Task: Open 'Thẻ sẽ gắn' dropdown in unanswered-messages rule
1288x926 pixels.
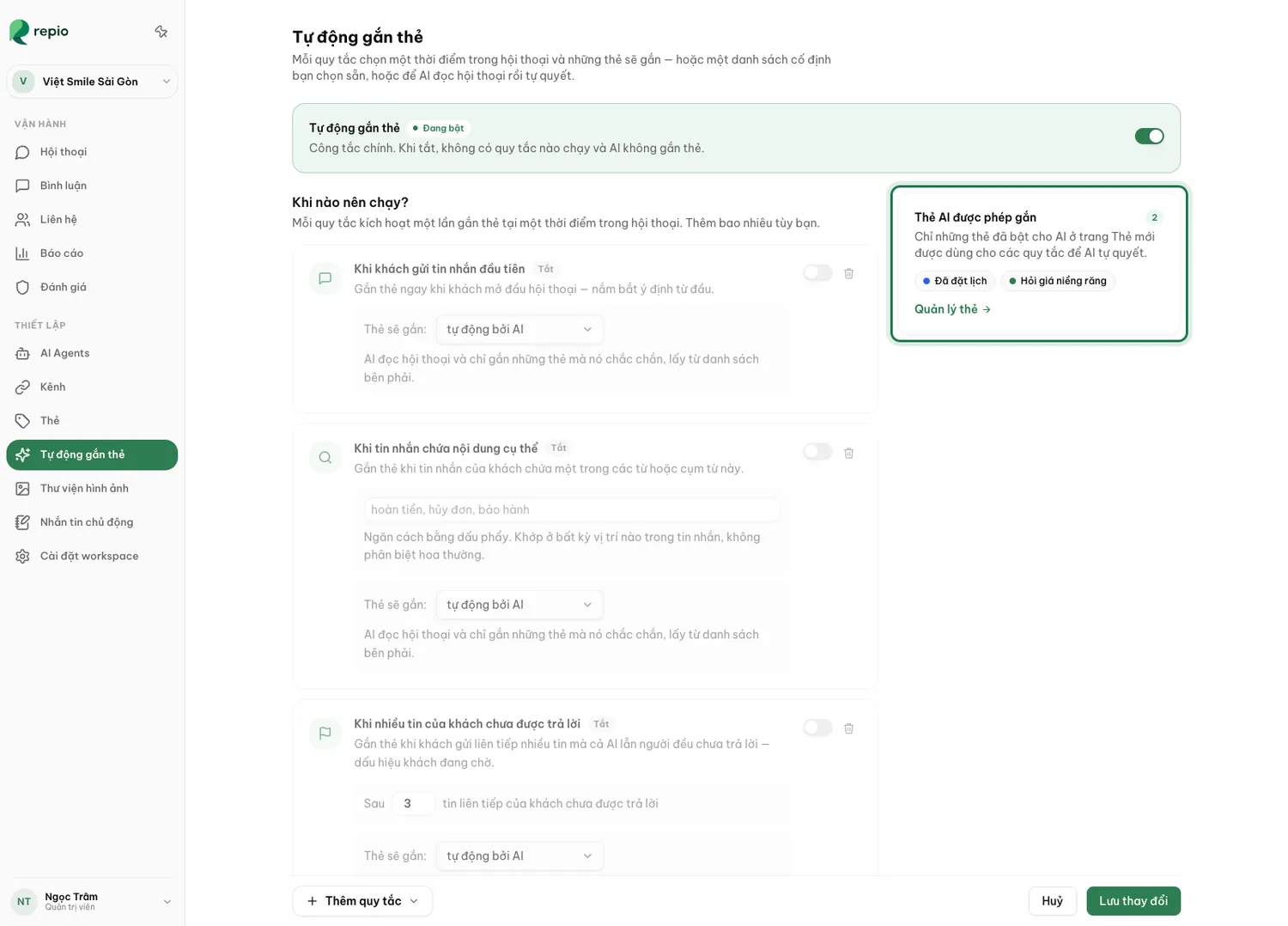Action: tap(519, 856)
